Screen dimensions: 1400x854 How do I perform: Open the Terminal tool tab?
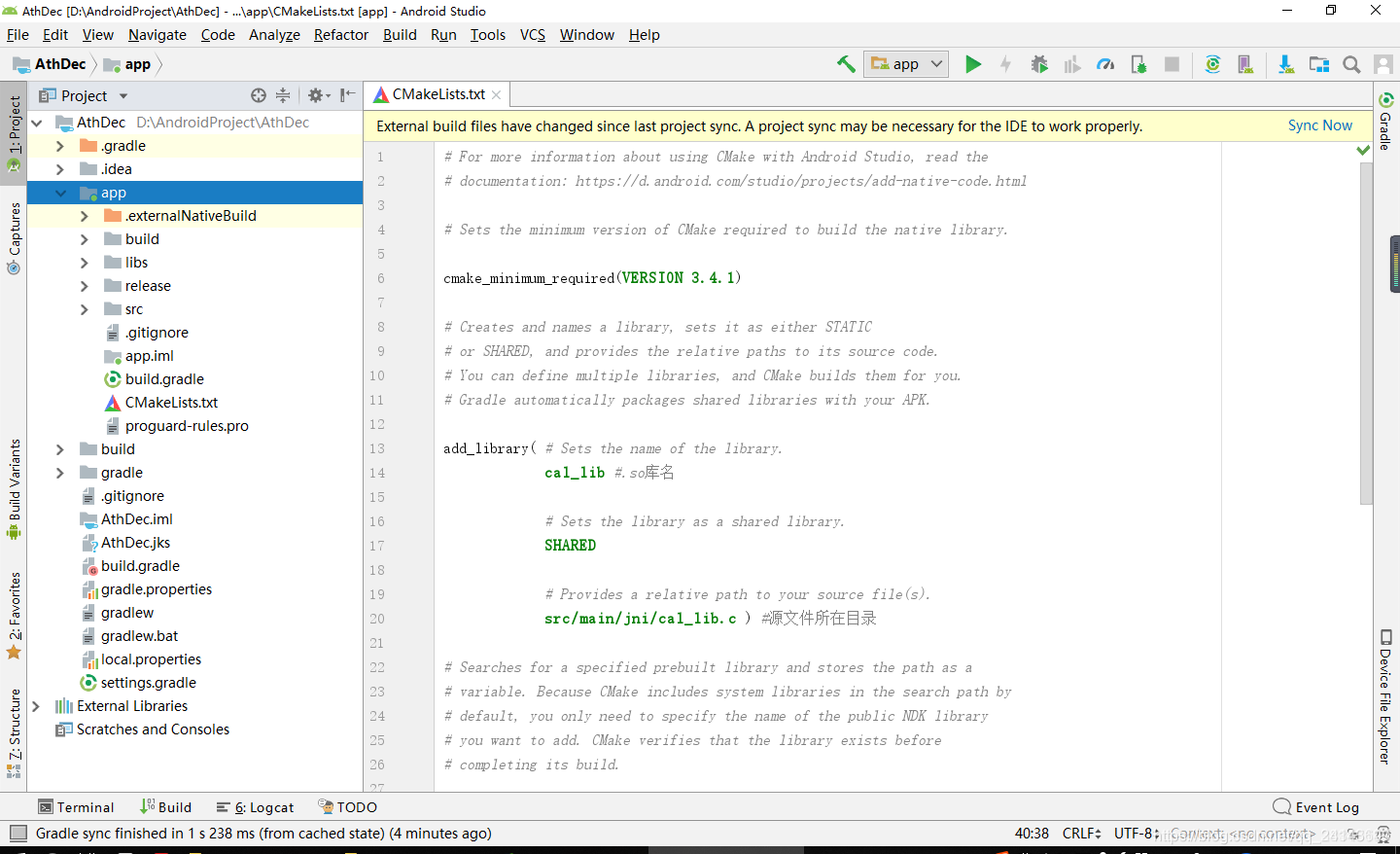[76, 807]
